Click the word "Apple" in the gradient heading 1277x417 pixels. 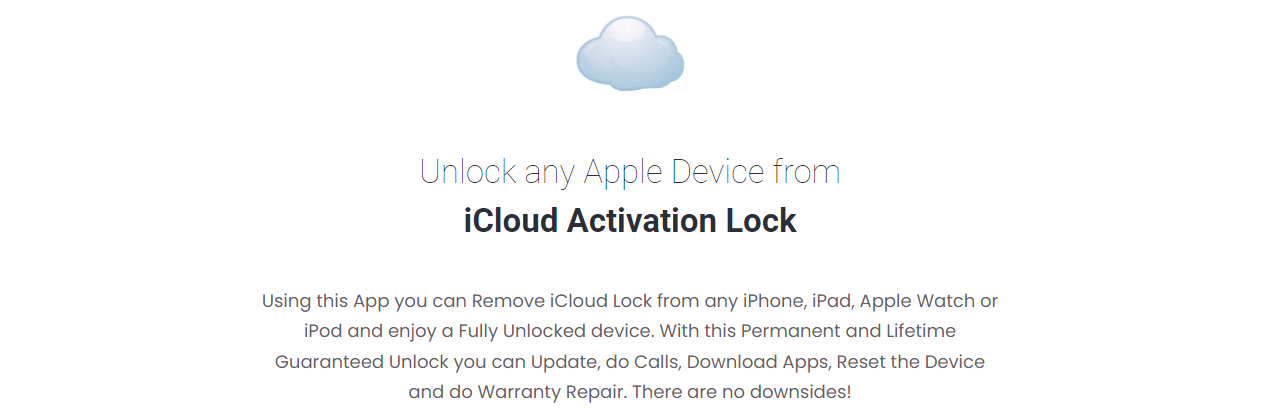(x=623, y=174)
